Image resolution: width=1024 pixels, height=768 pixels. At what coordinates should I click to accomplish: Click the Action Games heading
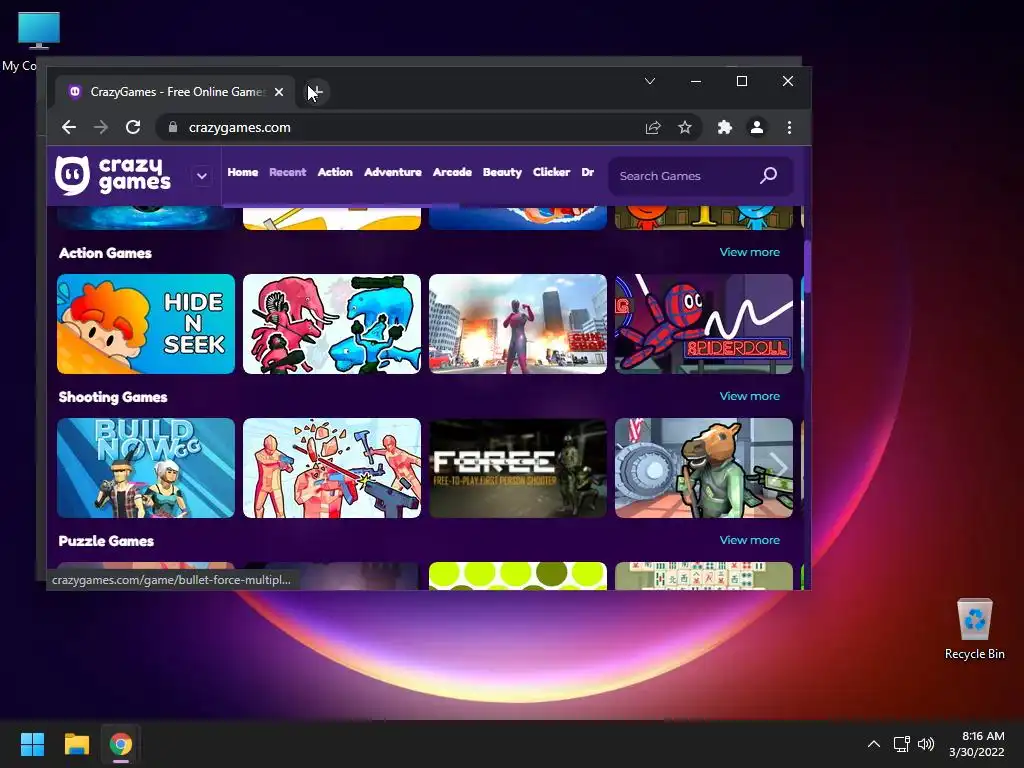point(105,253)
